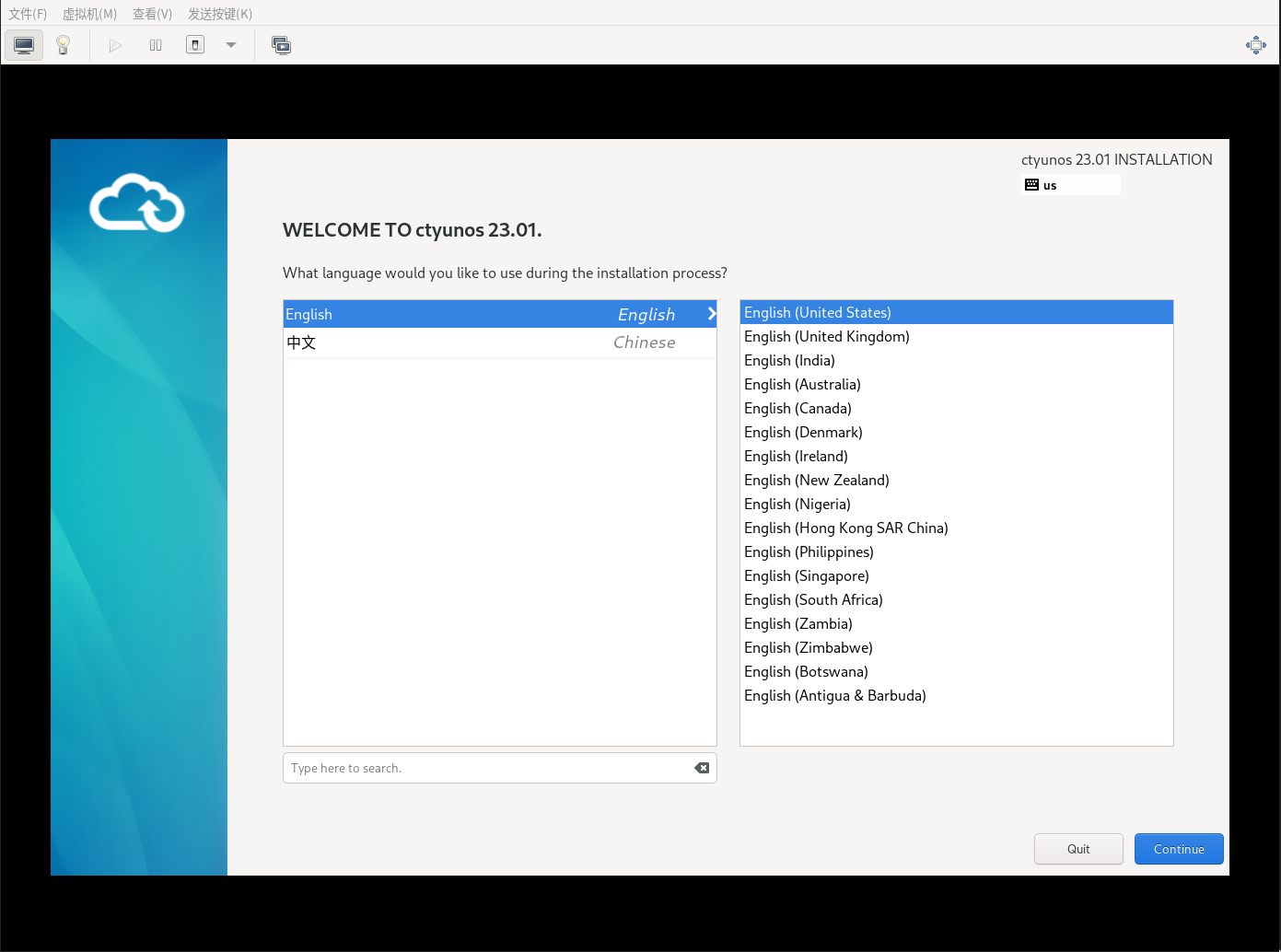1281x952 pixels.
Task: Choose English (Denmark) locale
Action: (957, 433)
